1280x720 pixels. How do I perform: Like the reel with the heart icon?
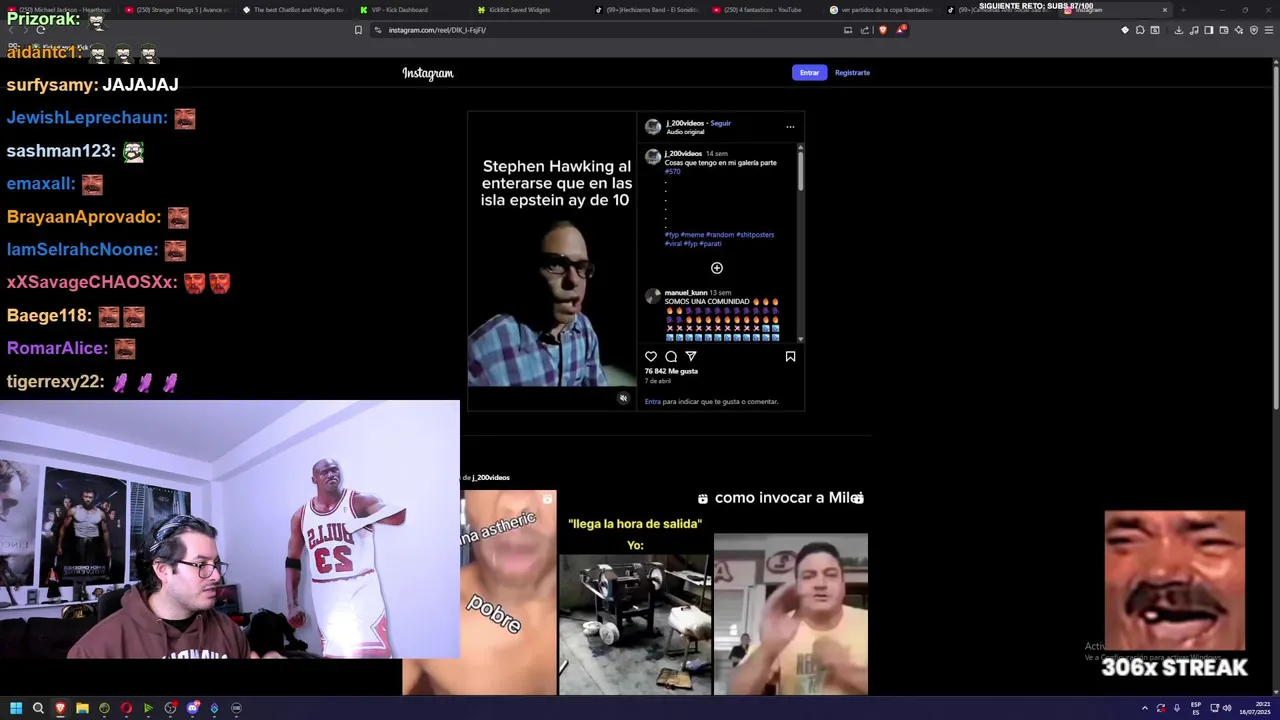[x=651, y=356]
